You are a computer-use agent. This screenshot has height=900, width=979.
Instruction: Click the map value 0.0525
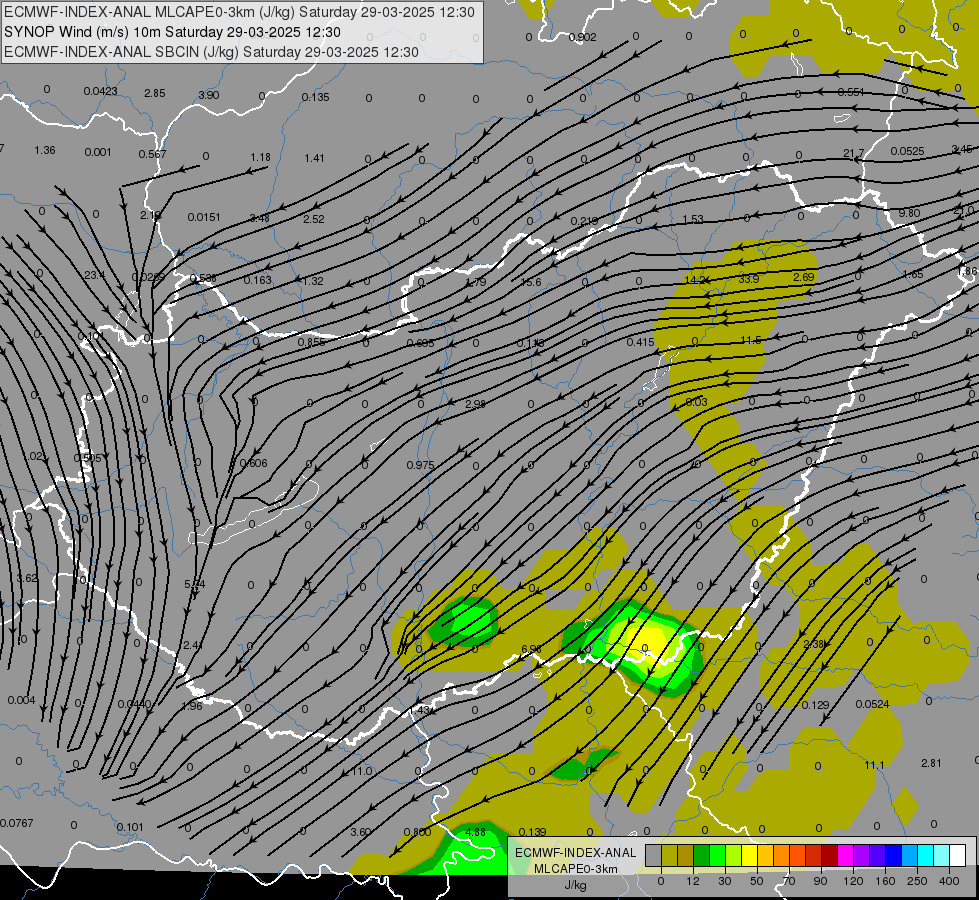tap(907, 151)
